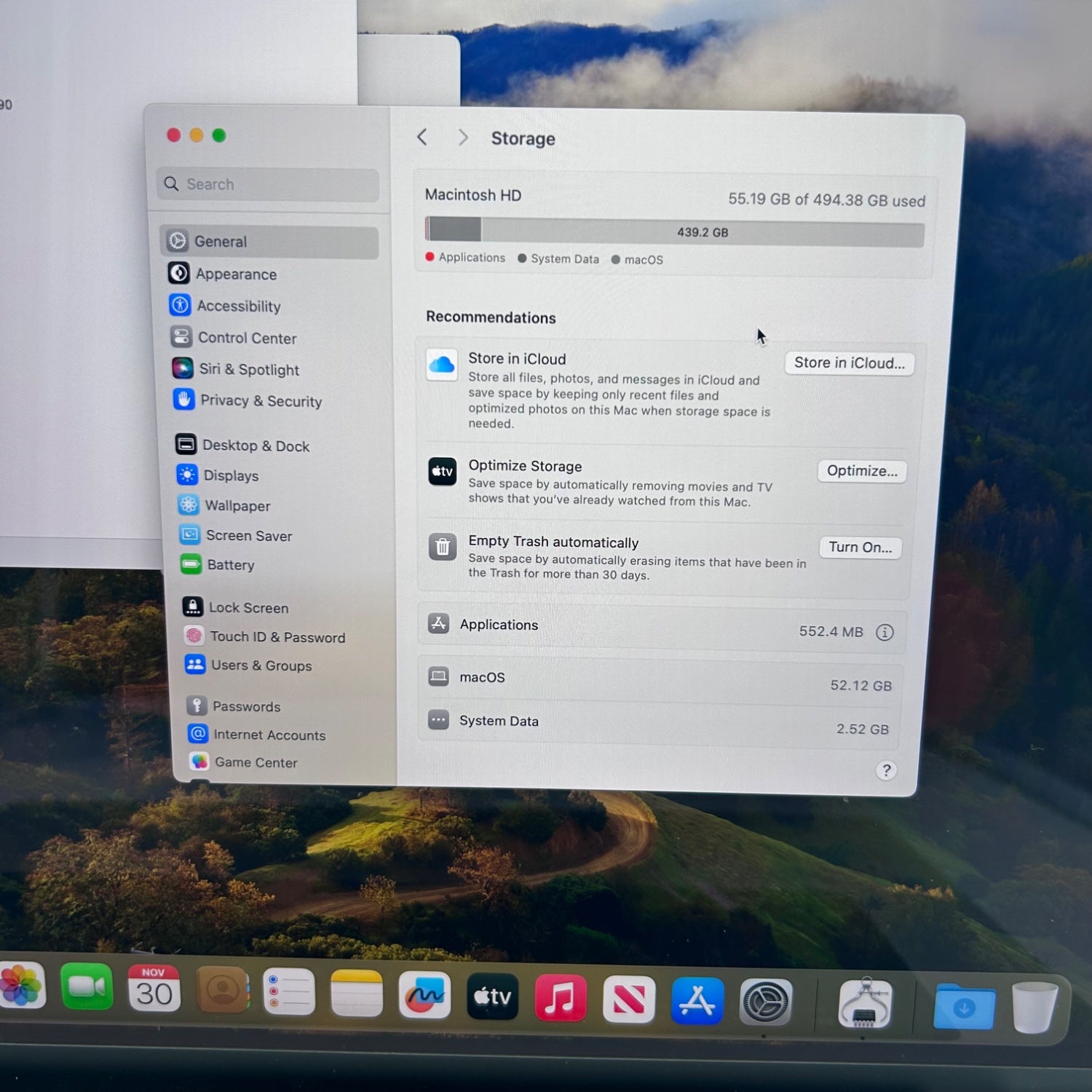
Task: Open Desktop & Dock settings
Action: click(x=256, y=446)
